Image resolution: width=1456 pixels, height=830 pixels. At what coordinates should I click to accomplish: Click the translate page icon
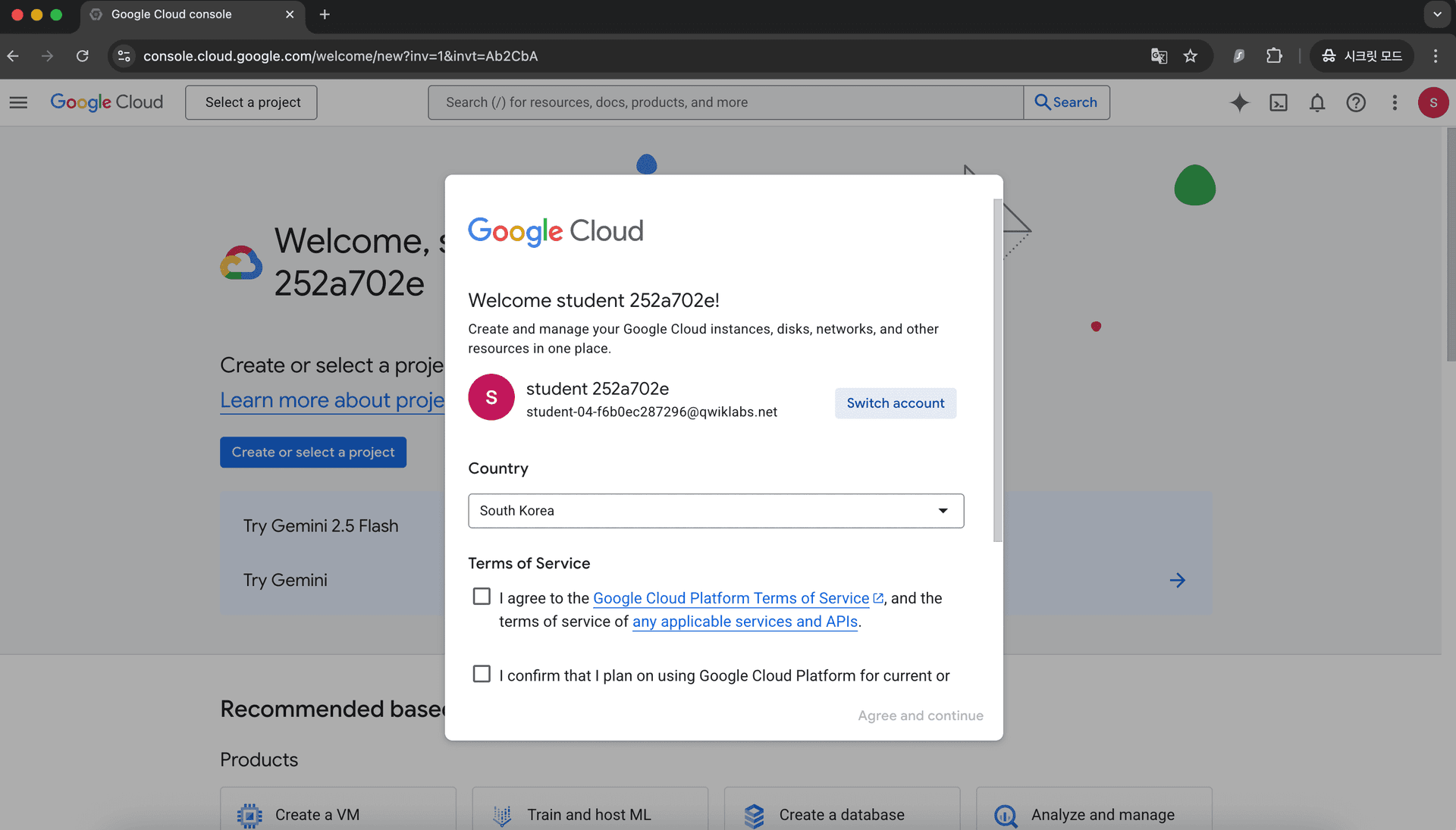pyautogui.click(x=1159, y=56)
